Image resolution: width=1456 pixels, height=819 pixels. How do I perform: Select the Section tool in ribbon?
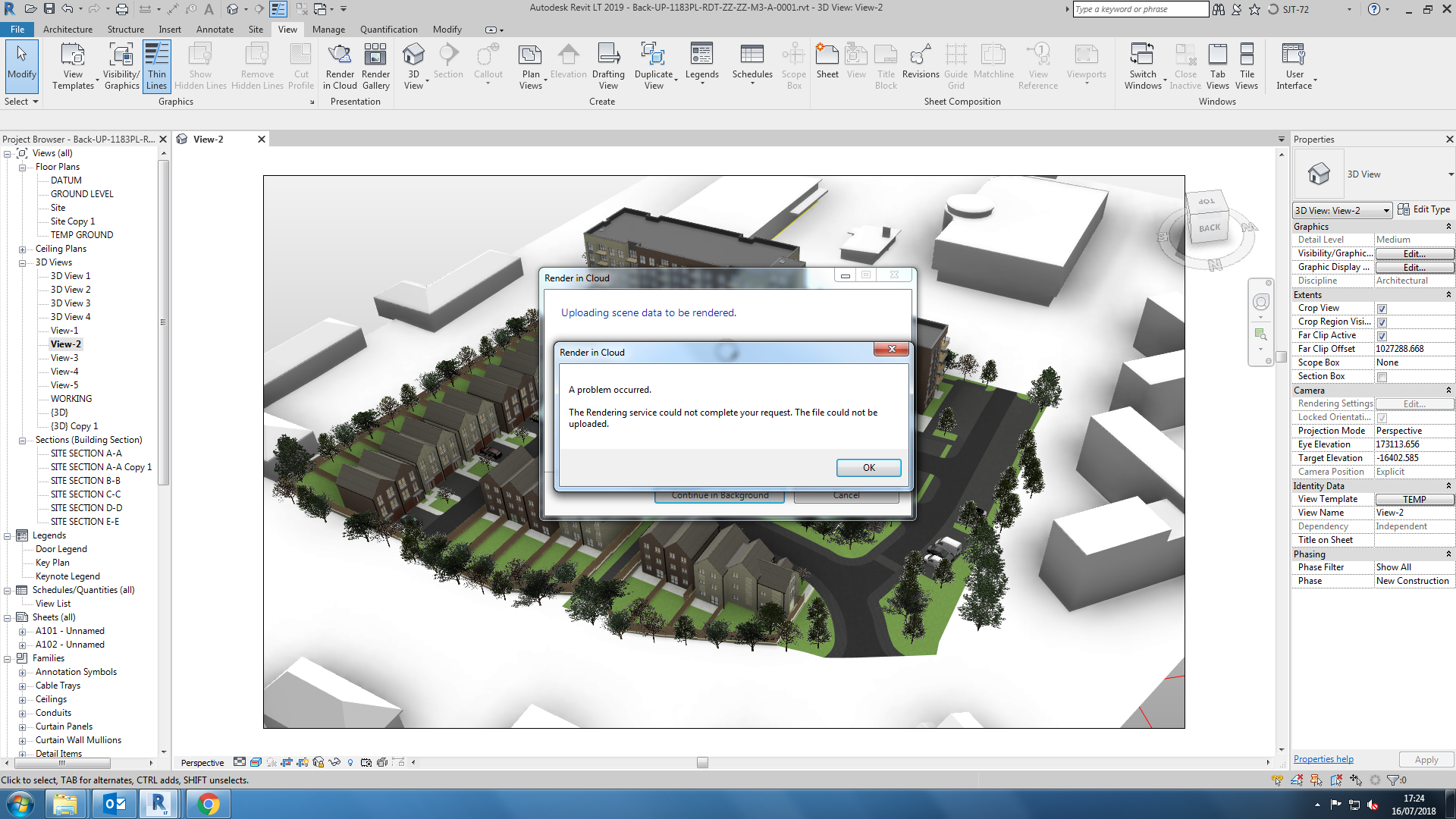[448, 65]
